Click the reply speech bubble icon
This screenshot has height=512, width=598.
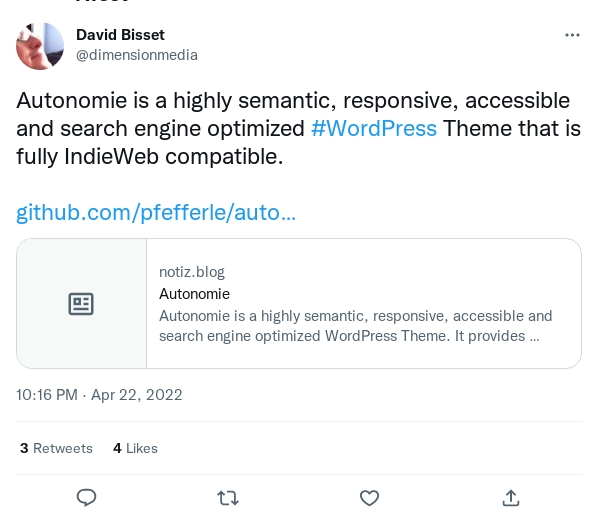tap(87, 498)
